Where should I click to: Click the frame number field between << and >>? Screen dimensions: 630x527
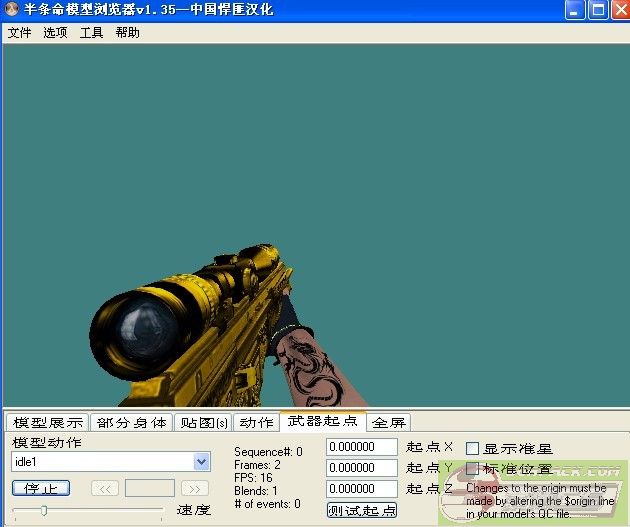[x=150, y=488]
